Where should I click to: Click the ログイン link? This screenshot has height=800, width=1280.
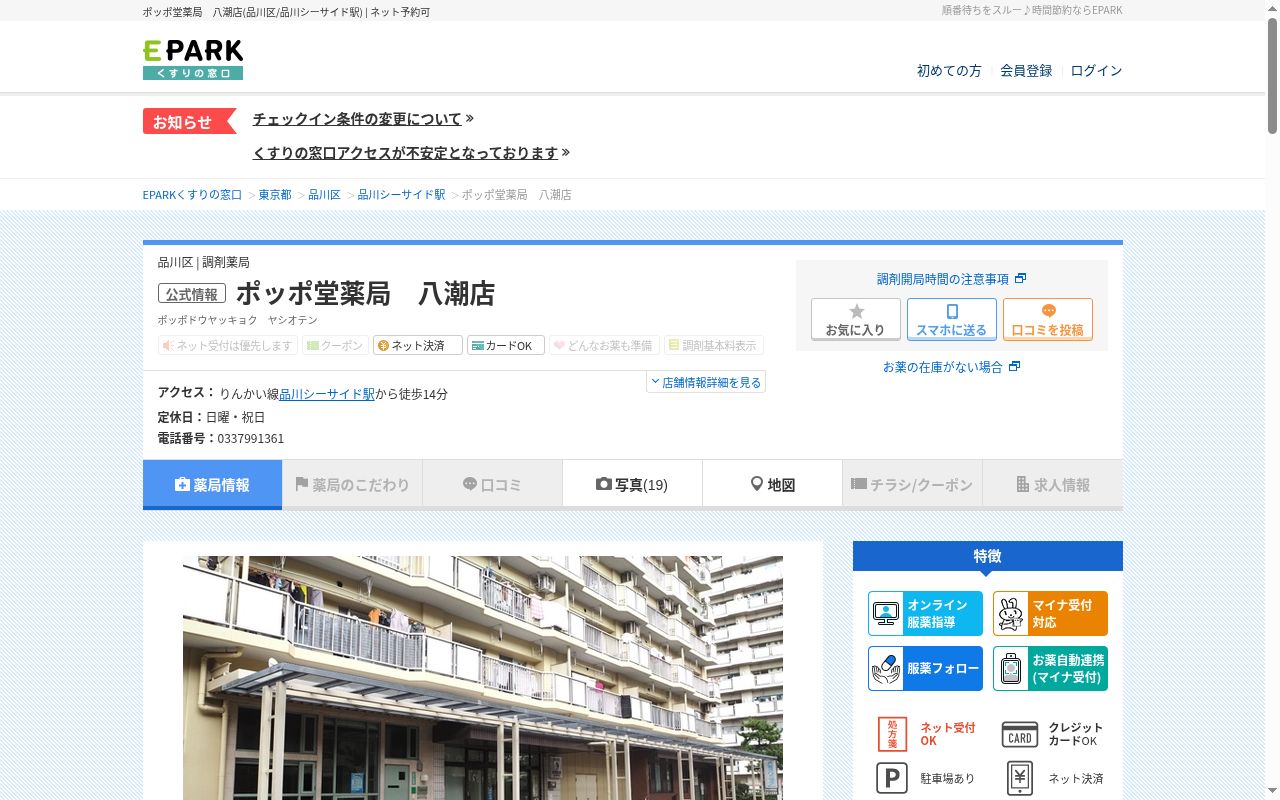(x=1096, y=70)
